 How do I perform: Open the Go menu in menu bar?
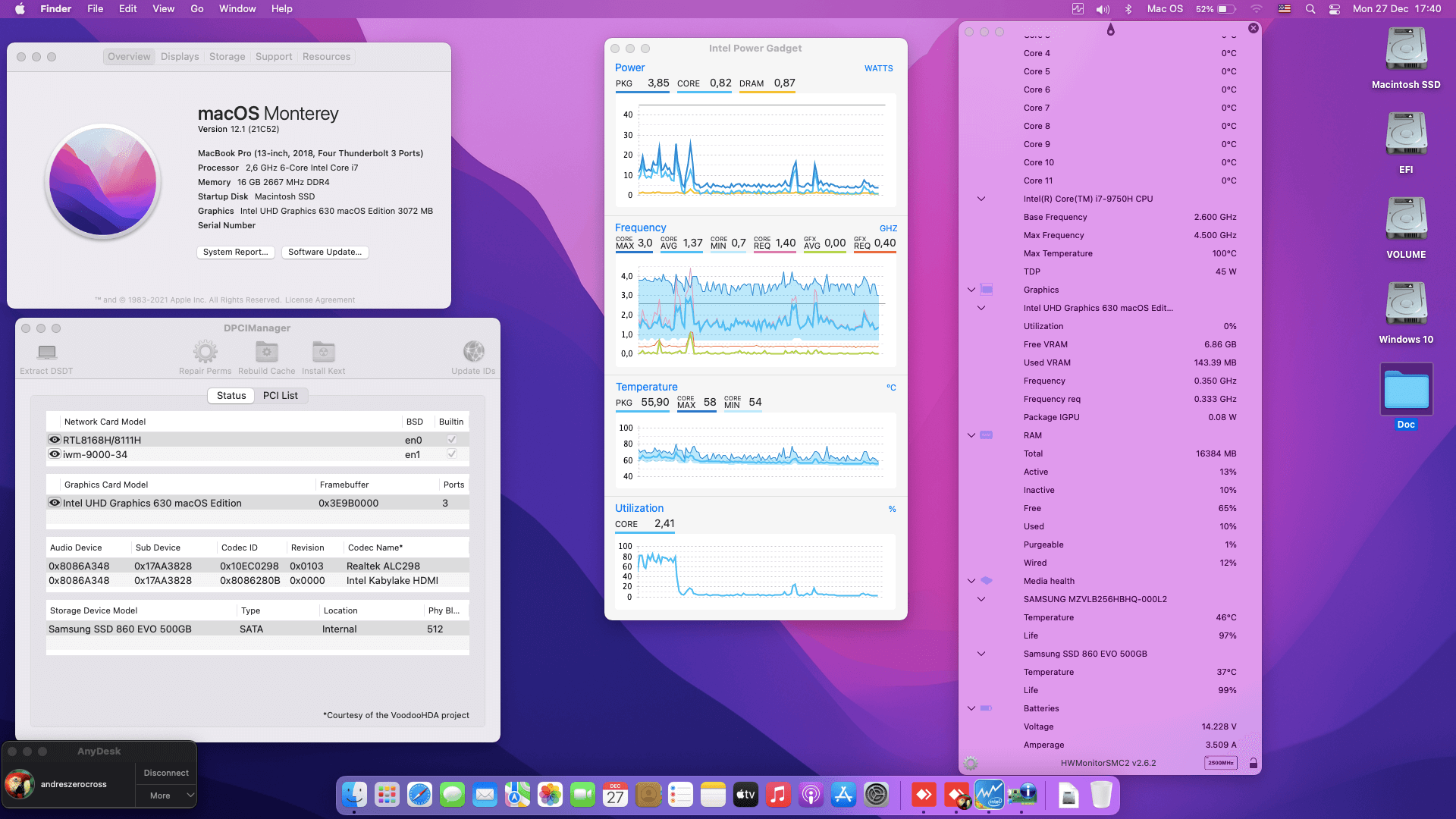[x=197, y=9]
